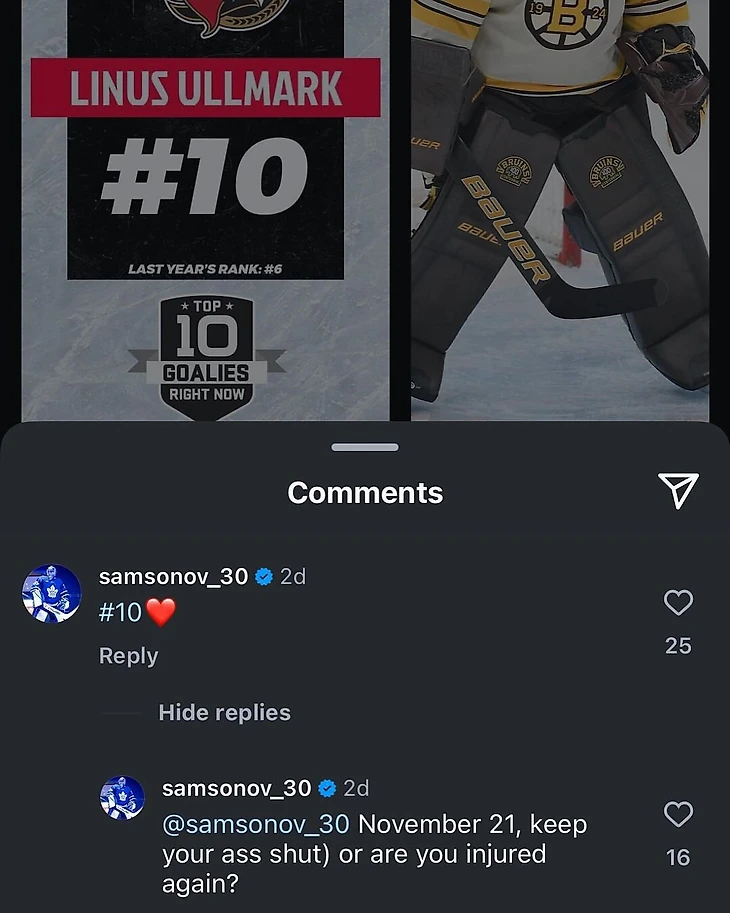Open samsonov_30 avatar on top comment

point(52,593)
